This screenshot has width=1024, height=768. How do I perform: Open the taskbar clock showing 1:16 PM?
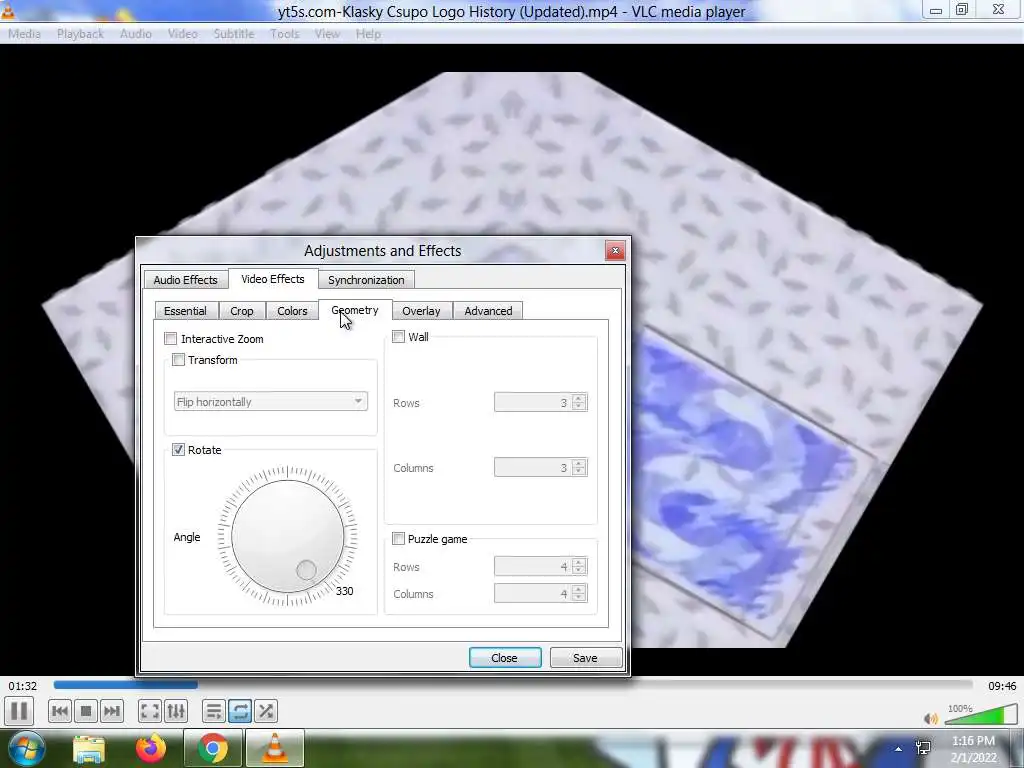click(x=973, y=749)
